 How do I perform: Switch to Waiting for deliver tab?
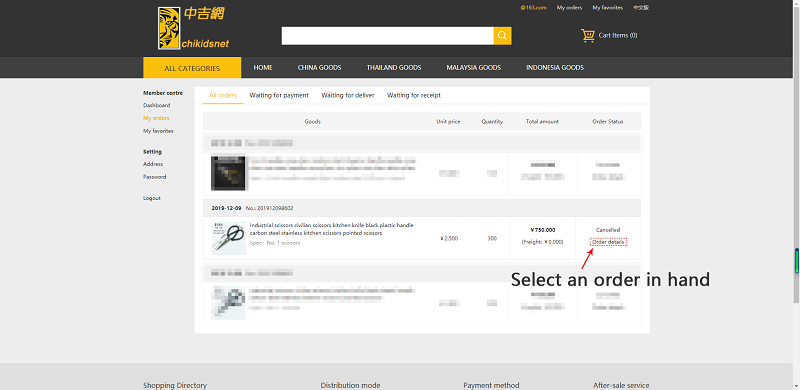(x=348, y=95)
